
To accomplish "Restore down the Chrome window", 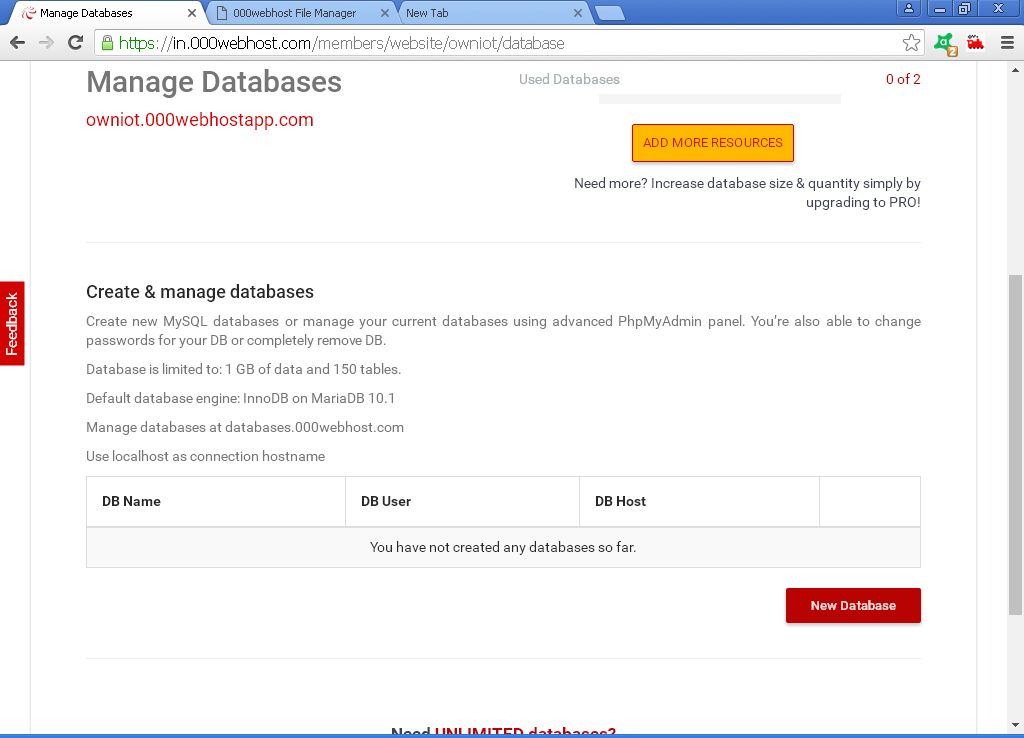I will [964, 8].
